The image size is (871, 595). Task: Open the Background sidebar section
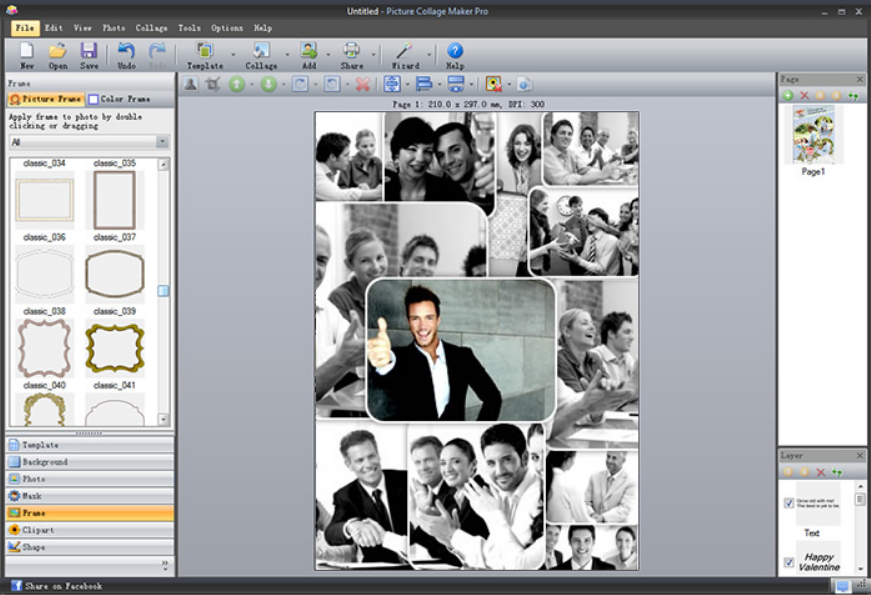pos(90,462)
